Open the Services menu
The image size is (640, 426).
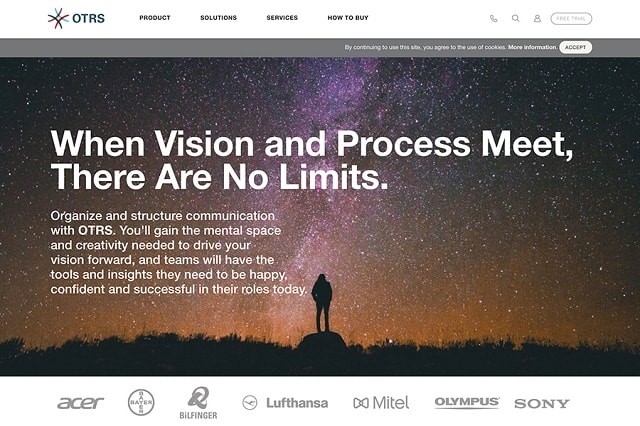click(282, 18)
